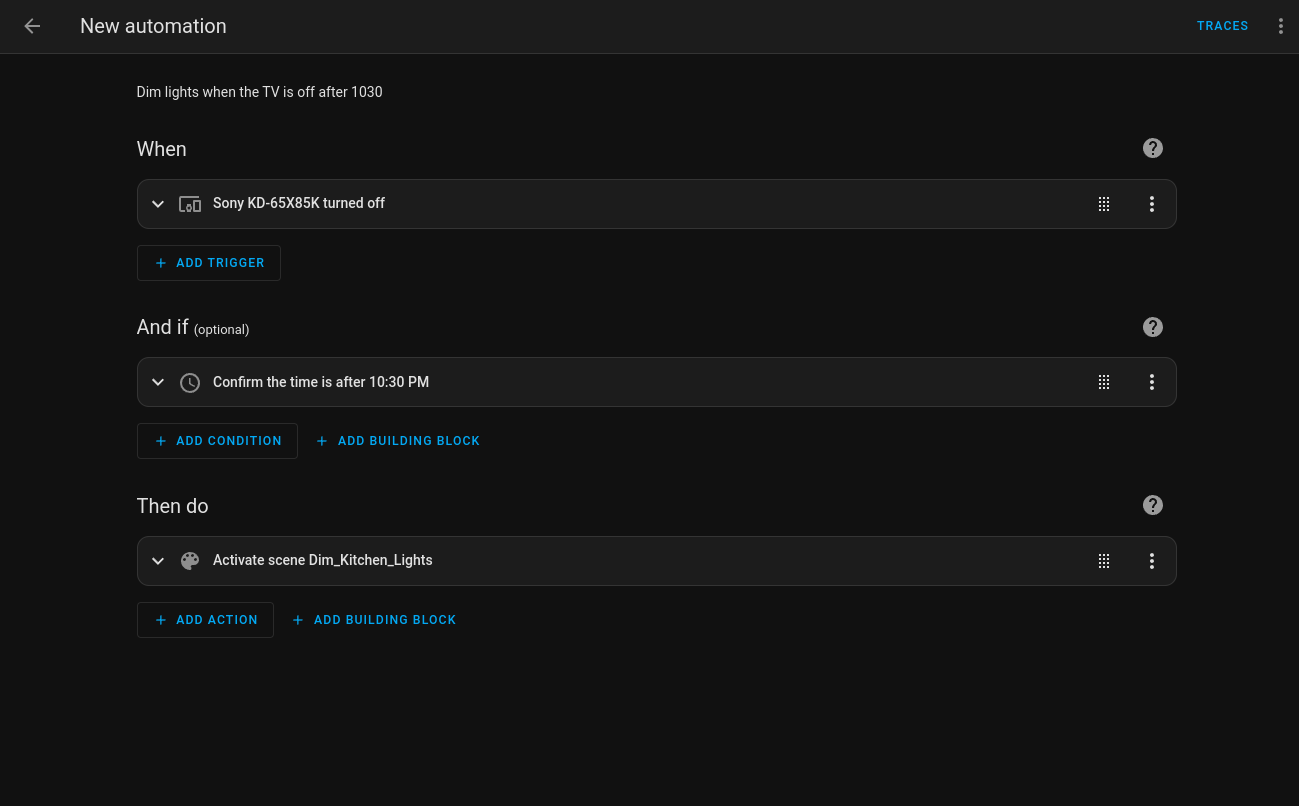Click the Add Action button
Screen dimensions: 1299x806
click(205, 620)
